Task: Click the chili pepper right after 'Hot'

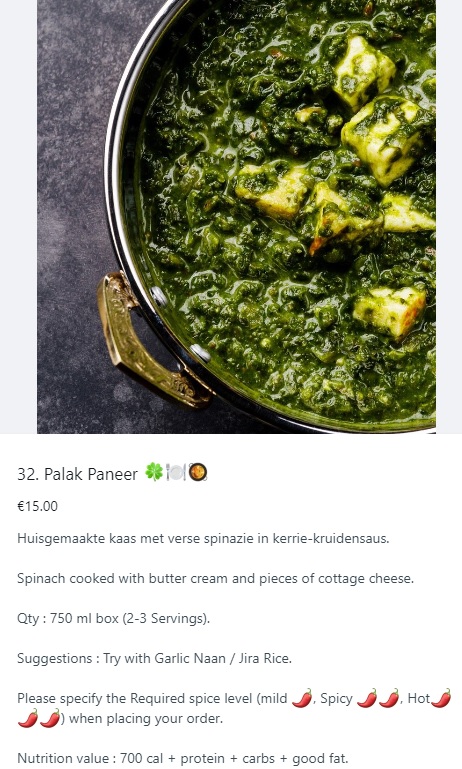Action: 441,698
